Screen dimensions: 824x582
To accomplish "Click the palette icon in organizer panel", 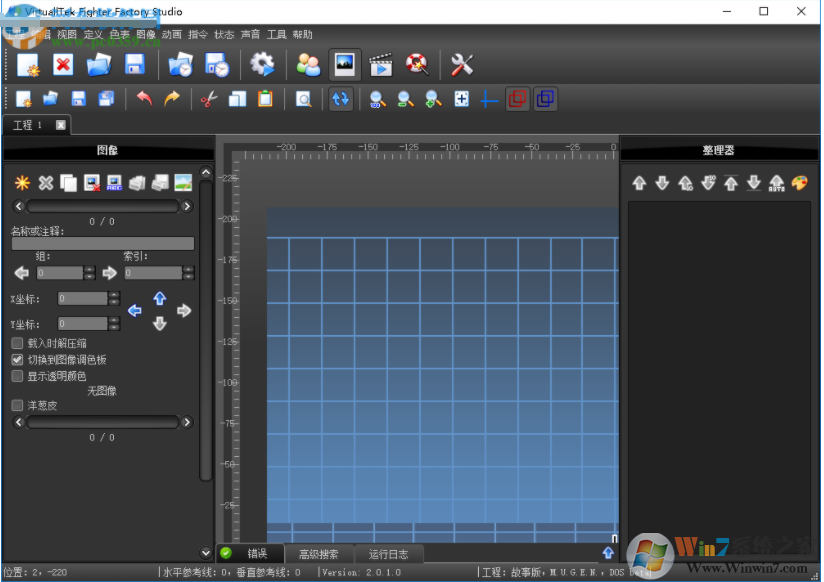I will pyautogui.click(x=799, y=183).
